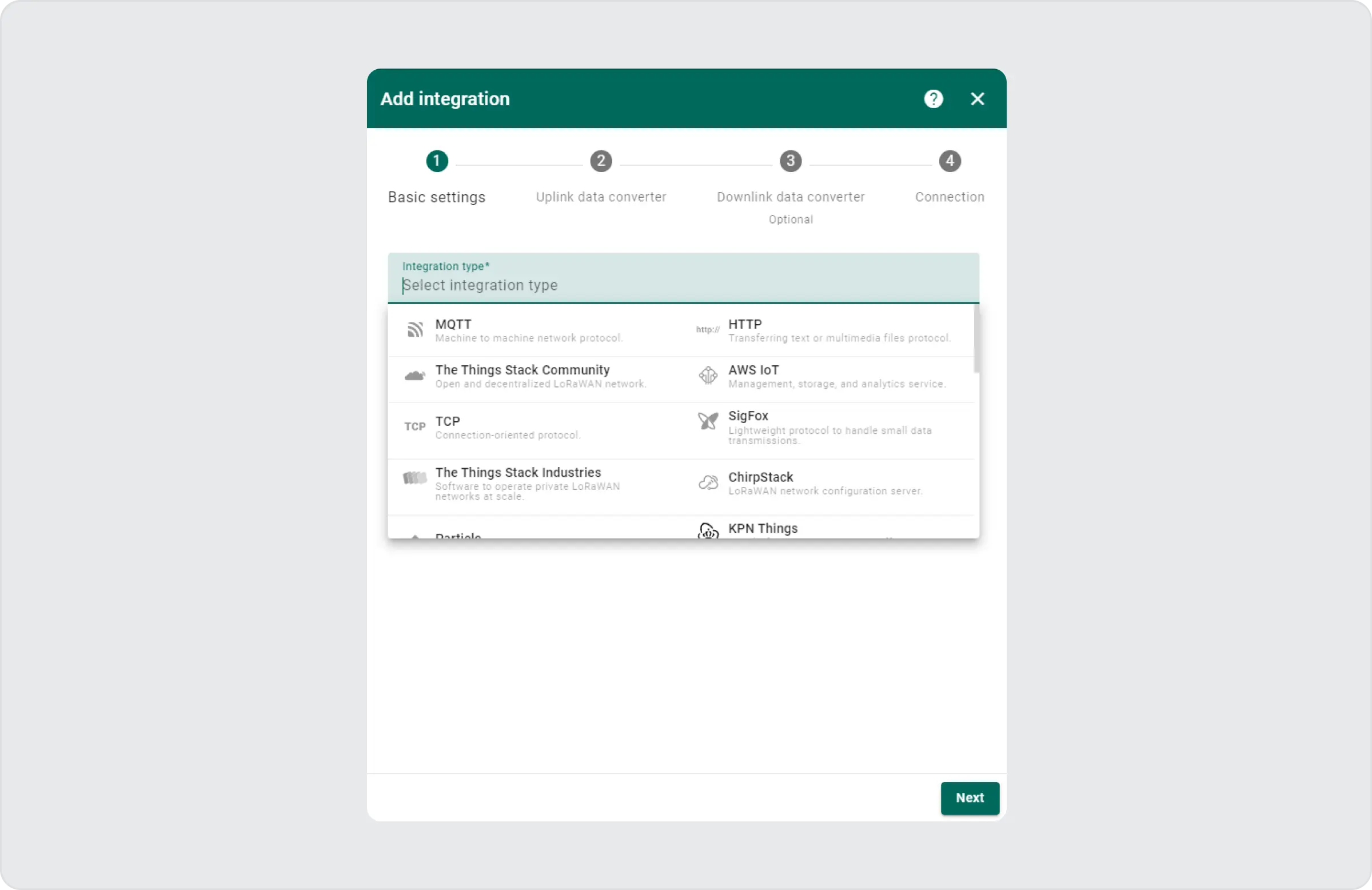Open the help question mark icon
Image resolution: width=1372 pixels, height=890 pixels.
tap(934, 99)
